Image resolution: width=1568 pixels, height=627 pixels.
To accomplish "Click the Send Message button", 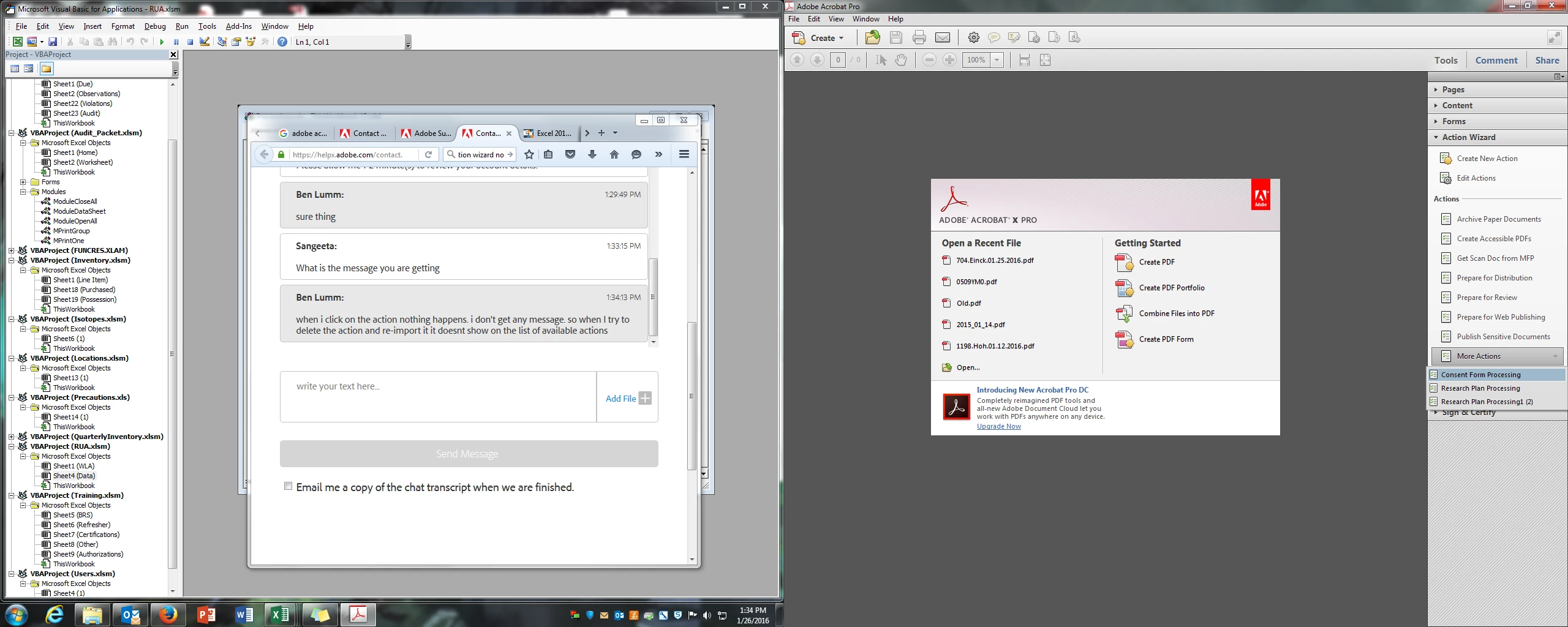I will pyautogui.click(x=469, y=454).
